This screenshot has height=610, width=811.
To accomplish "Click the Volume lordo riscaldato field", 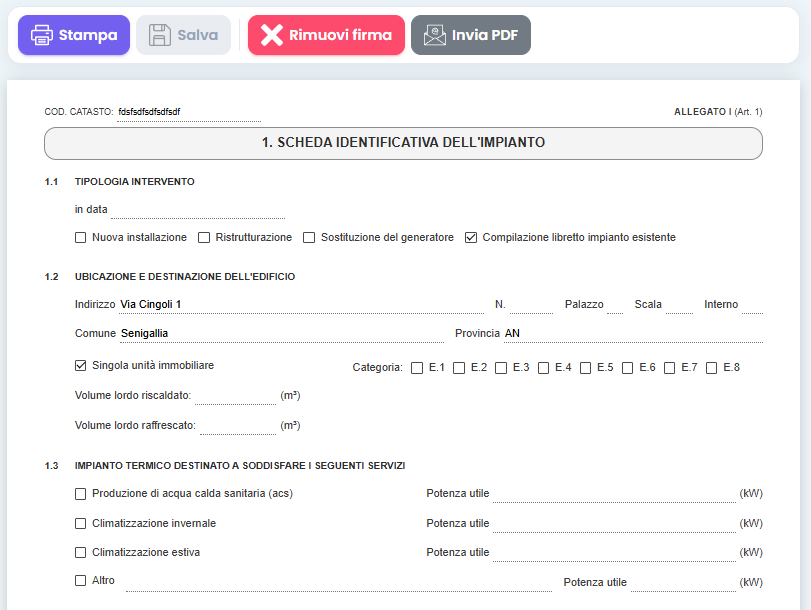I will click(236, 396).
